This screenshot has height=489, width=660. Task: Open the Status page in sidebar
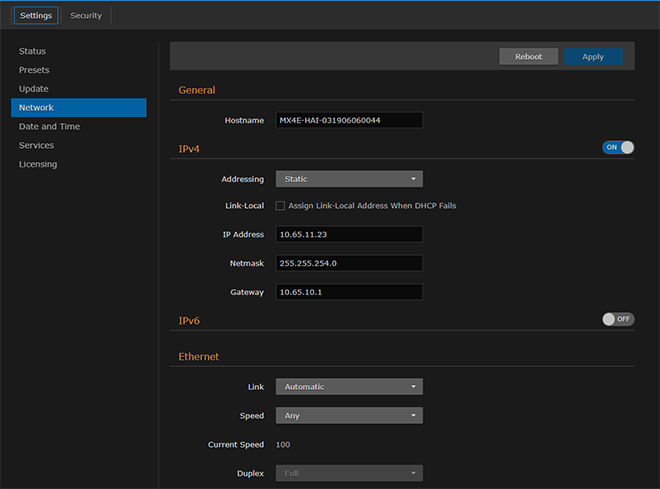click(x=32, y=51)
